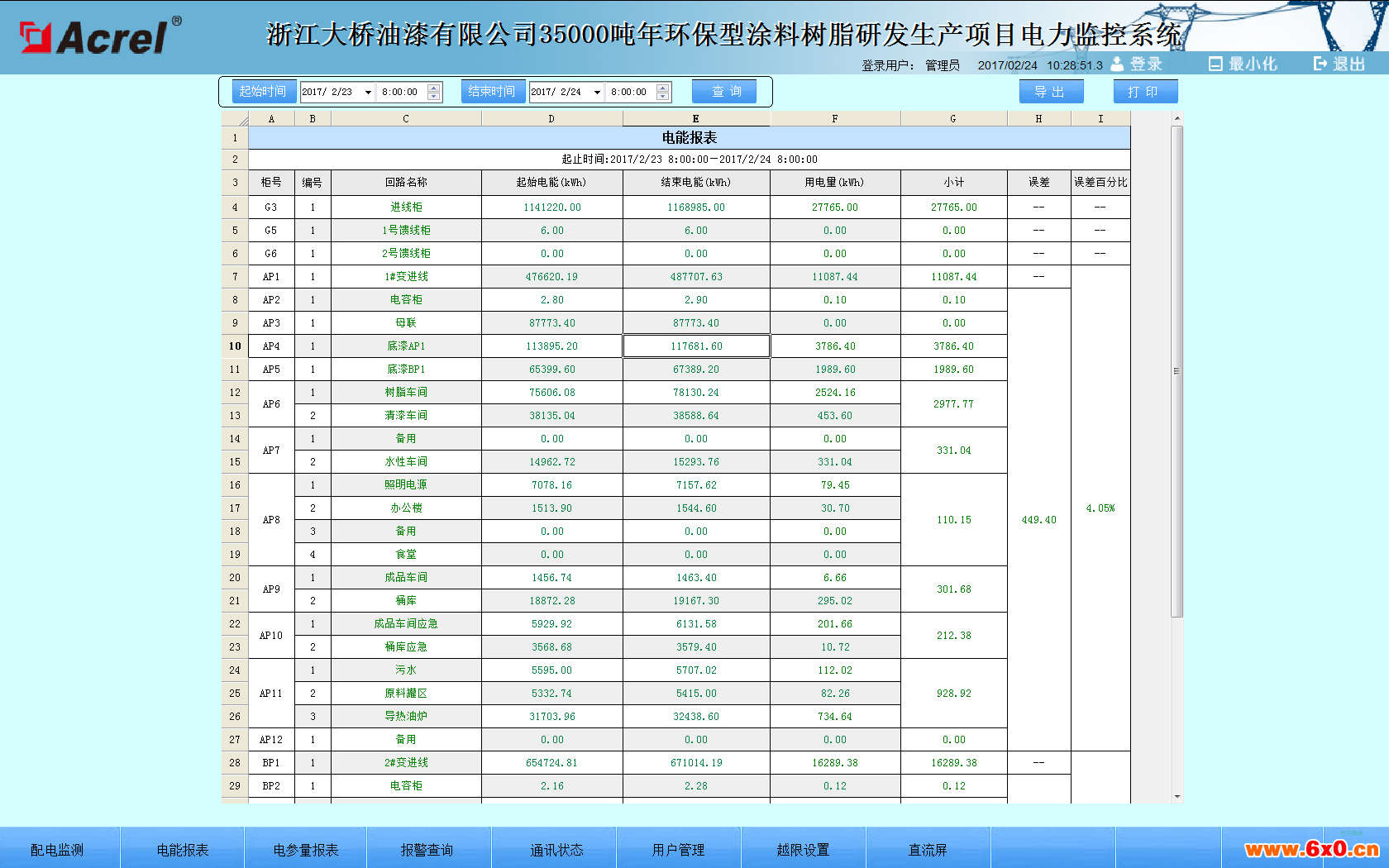Viewport: 1389px width, 868px height.
Task: Open the 报警查询 tab
Action: [x=427, y=849]
